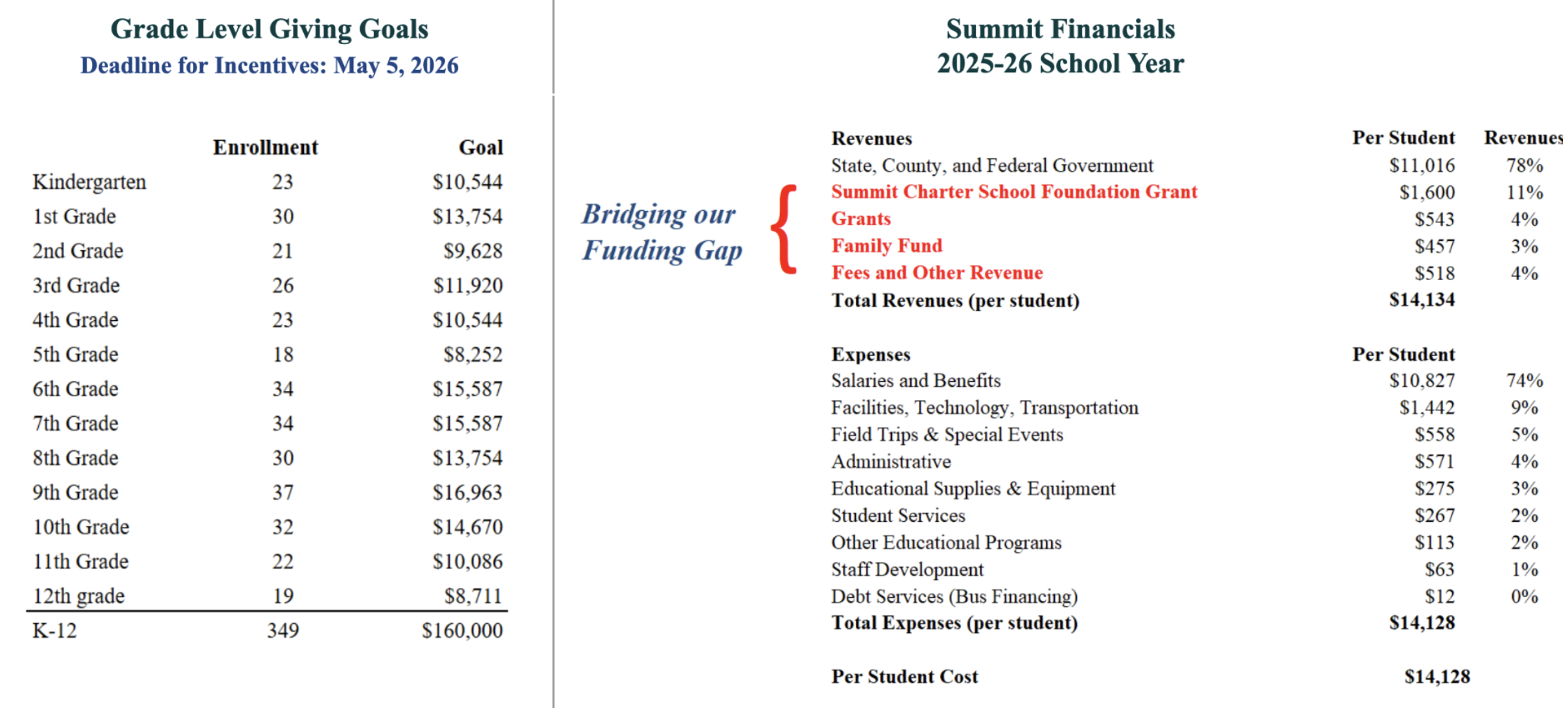Click the "Goal" column header
The image size is (1568, 708).
coord(481,148)
